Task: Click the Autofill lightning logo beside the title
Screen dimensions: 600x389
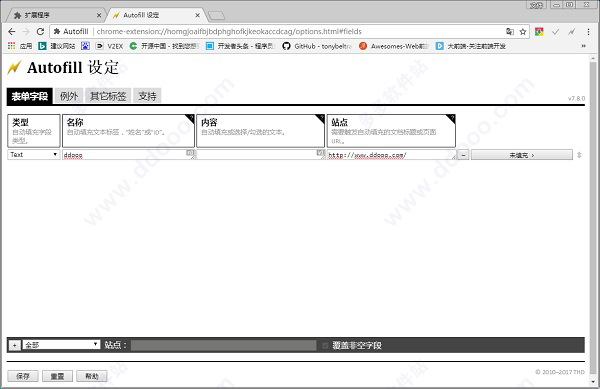Action: [x=14, y=68]
